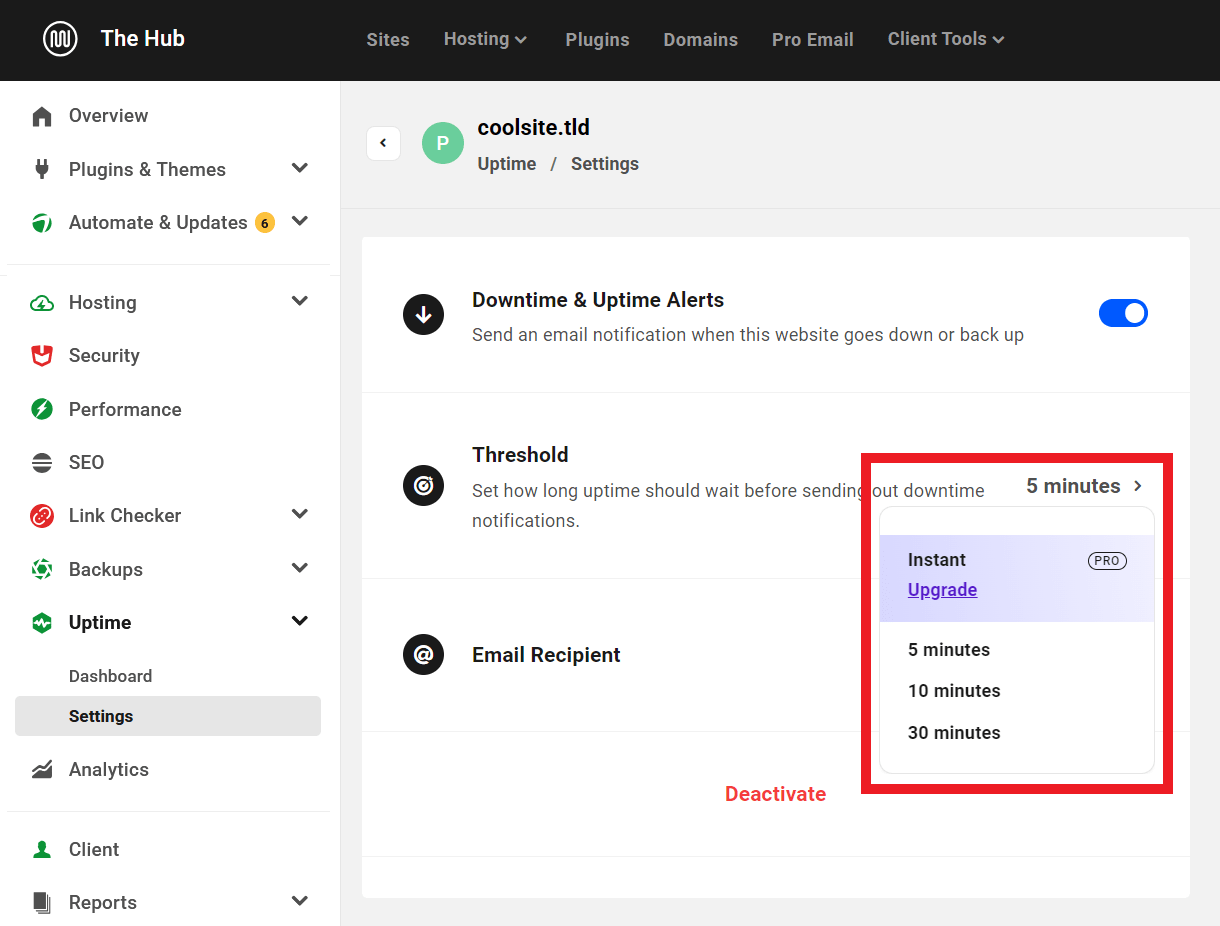Image resolution: width=1220 pixels, height=926 pixels.
Task: Click the Email Recipient row label
Action: pos(546,655)
